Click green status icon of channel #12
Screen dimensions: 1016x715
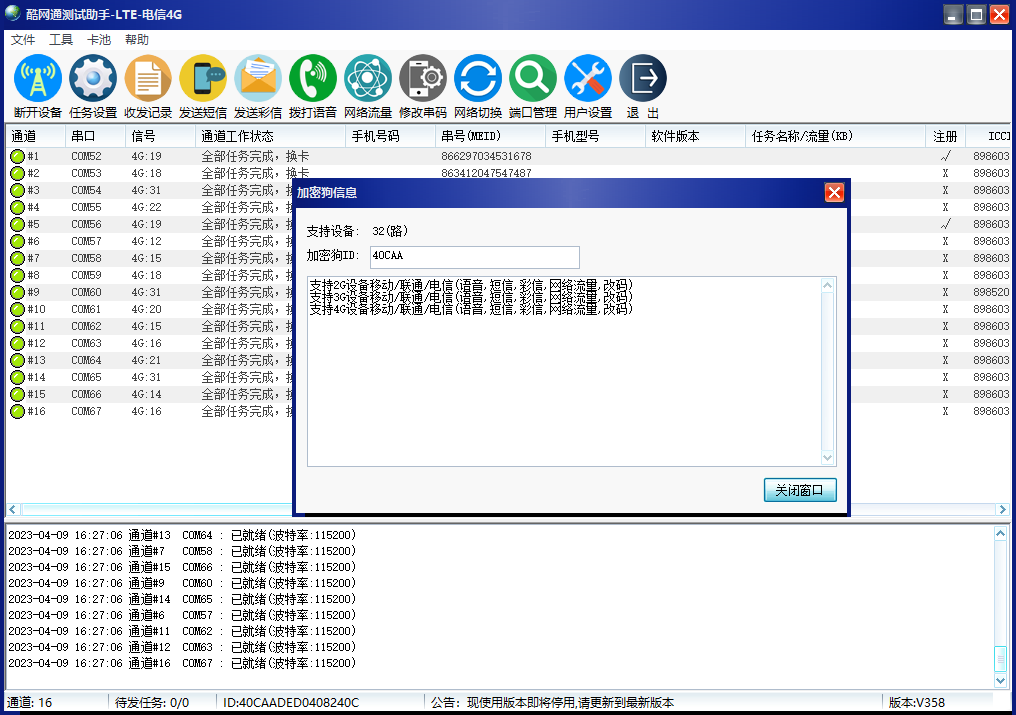tap(17, 344)
